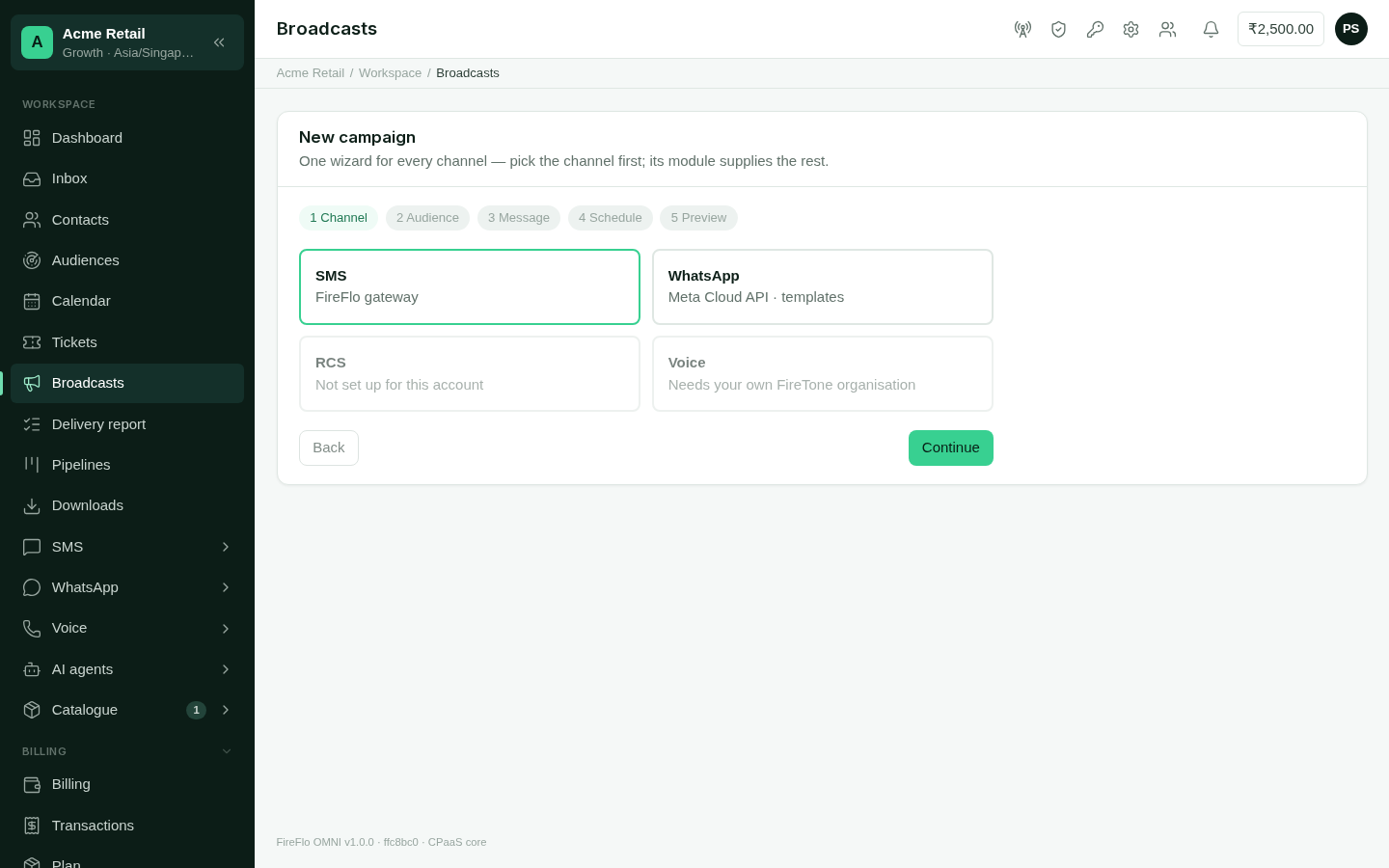
Task: Click the Continue button
Action: pos(951,448)
